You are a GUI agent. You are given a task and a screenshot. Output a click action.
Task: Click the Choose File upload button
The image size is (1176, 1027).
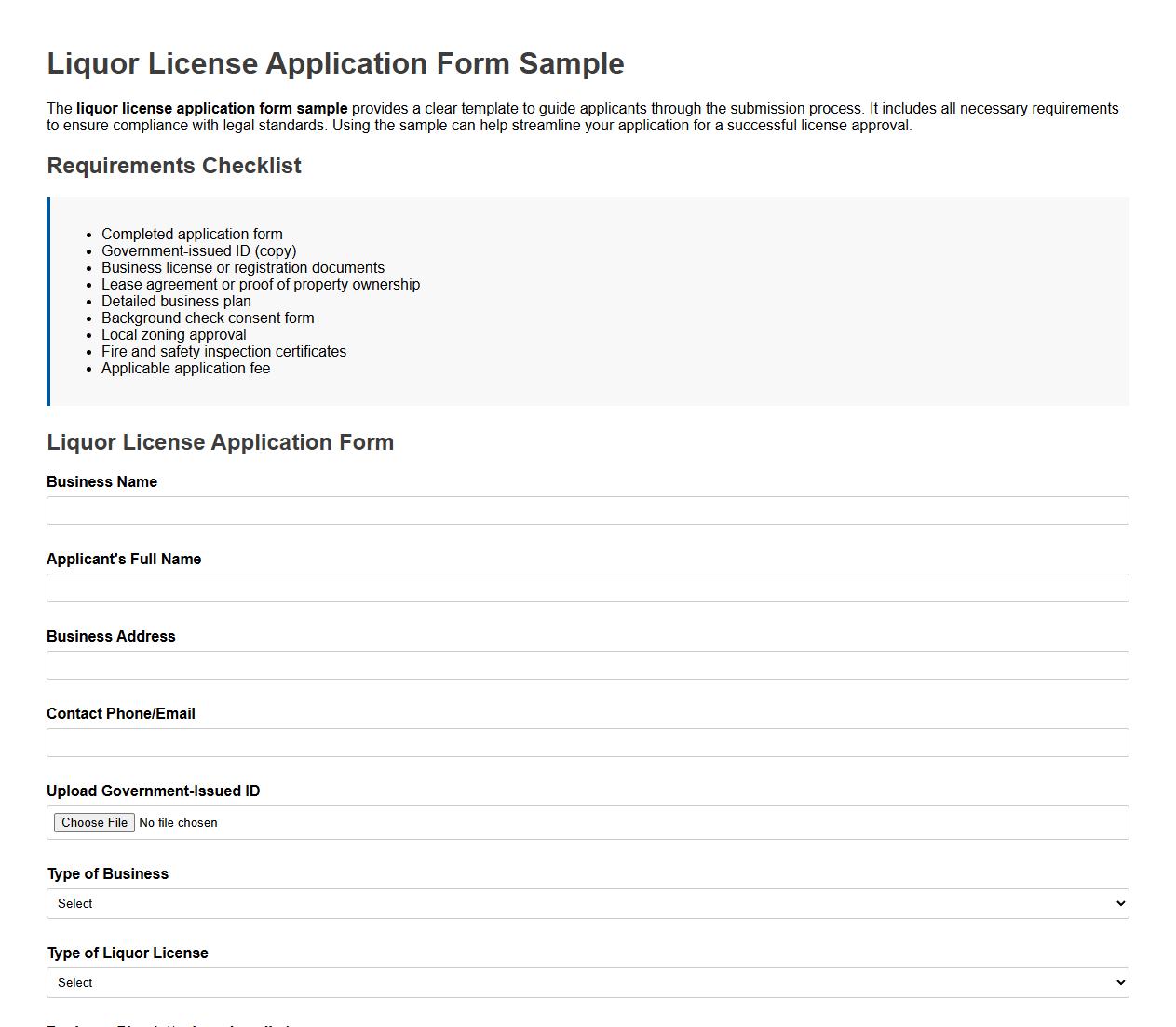point(93,822)
